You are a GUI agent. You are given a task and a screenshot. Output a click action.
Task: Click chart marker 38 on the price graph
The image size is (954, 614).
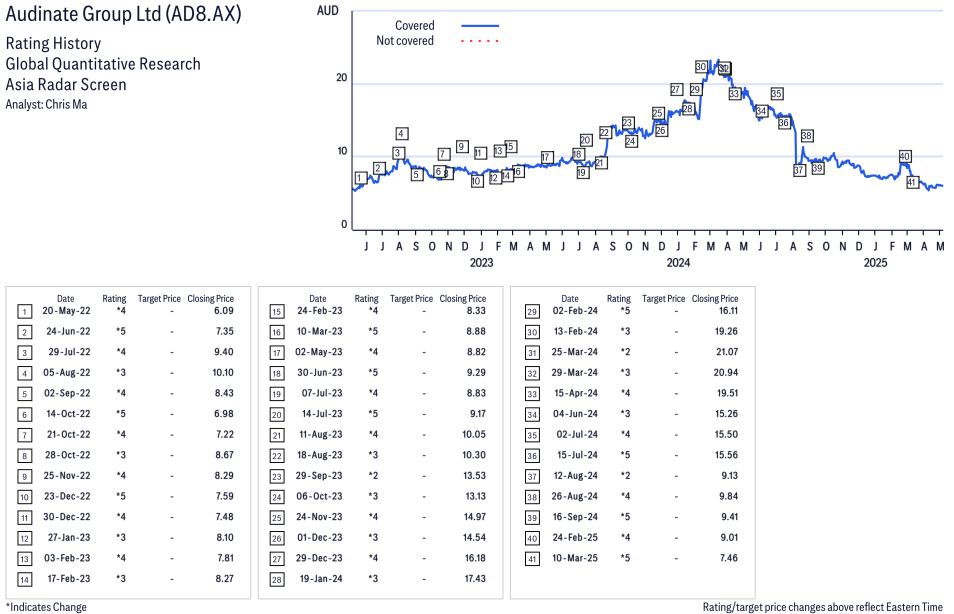(x=807, y=136)
